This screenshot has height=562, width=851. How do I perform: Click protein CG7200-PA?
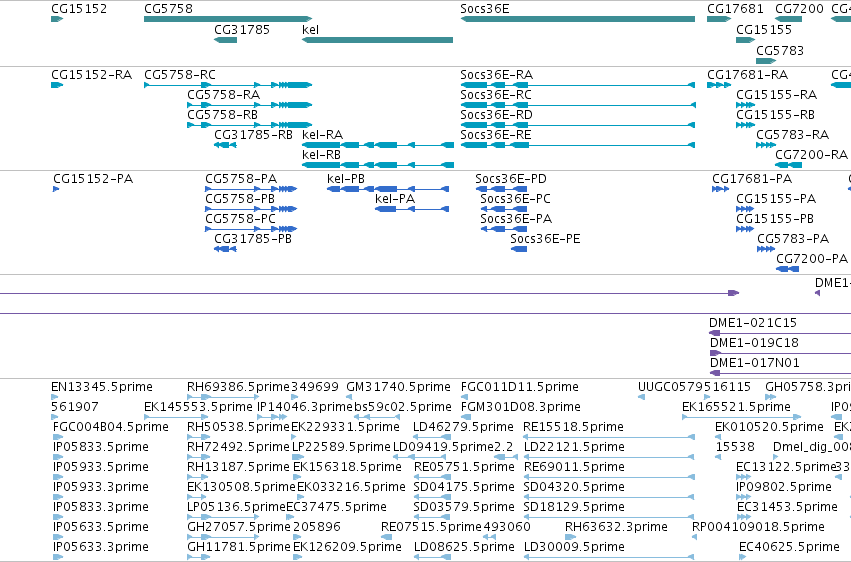click(788, 269)
